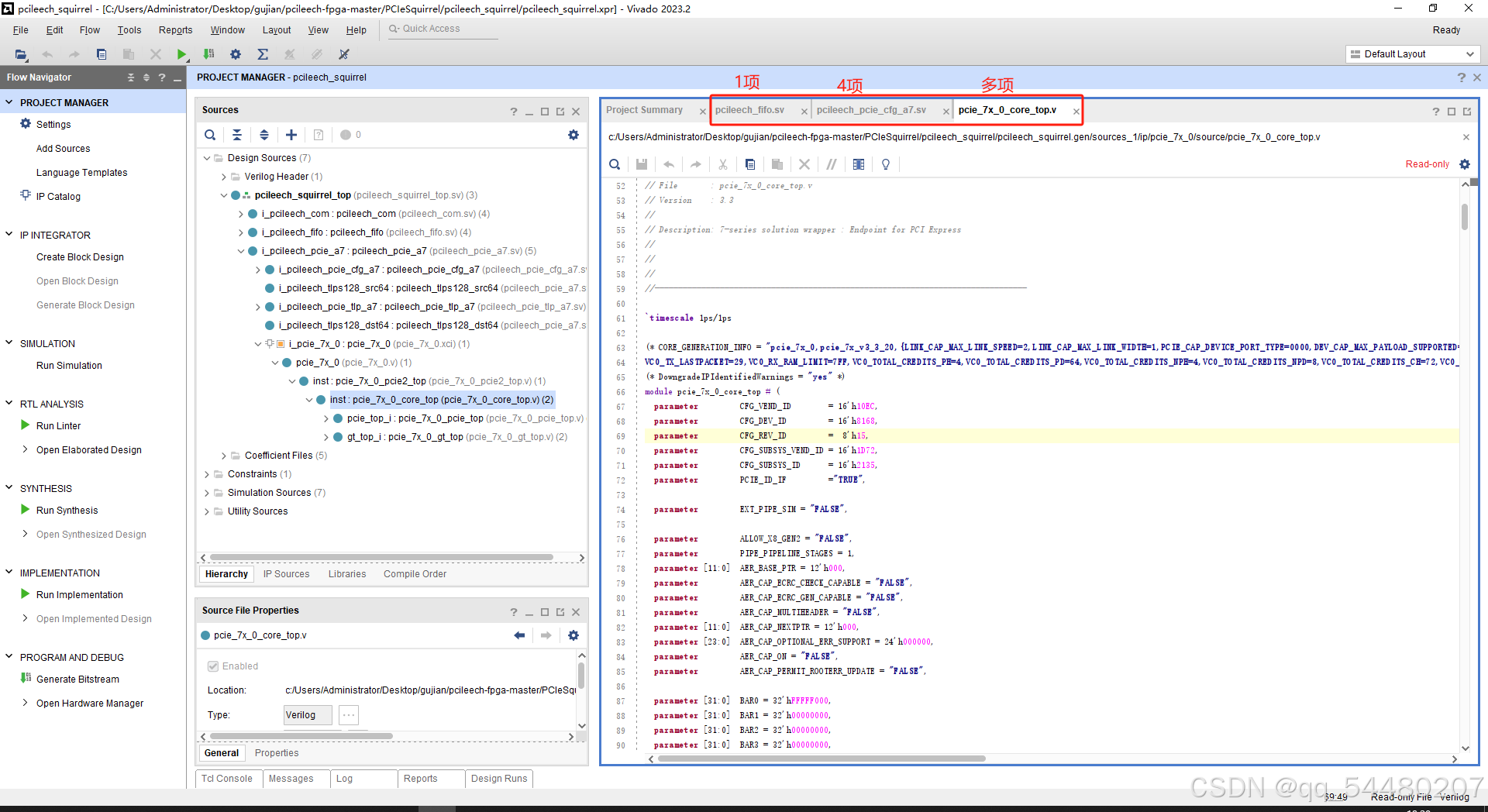The width and height of the screenshot is (1488, 812).
Task: Click the lightbulb icon in editor toolbar
Action: coord(886,164)
